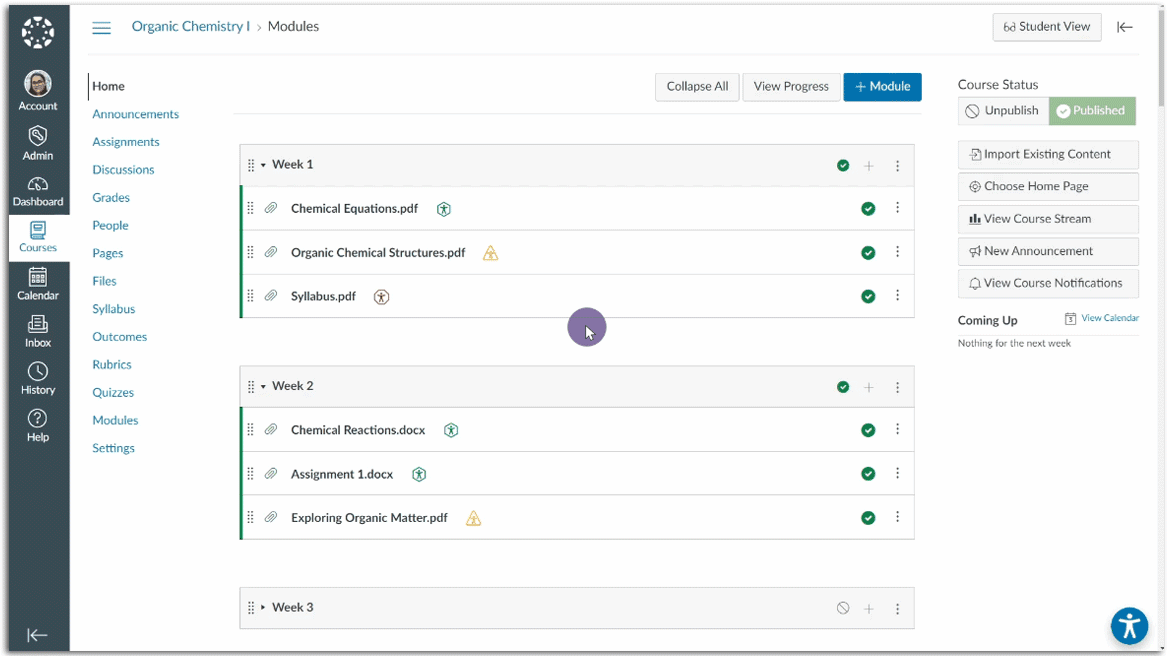Open the History icon in the sidebar
The height and width of the screenshot is (656, 1173).
tap(38, 378)
